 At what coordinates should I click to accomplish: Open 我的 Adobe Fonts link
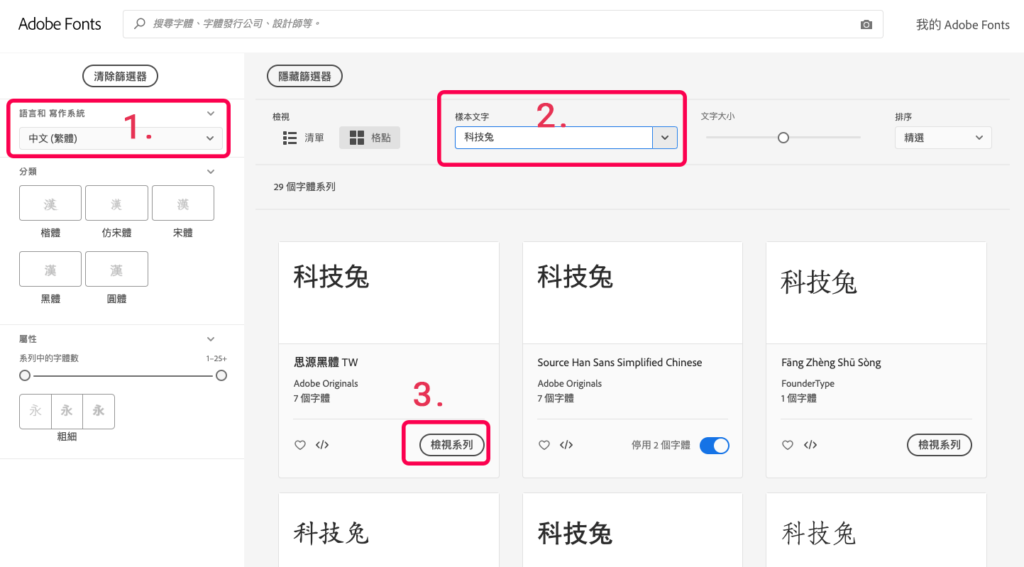click(x=963, y=25)
